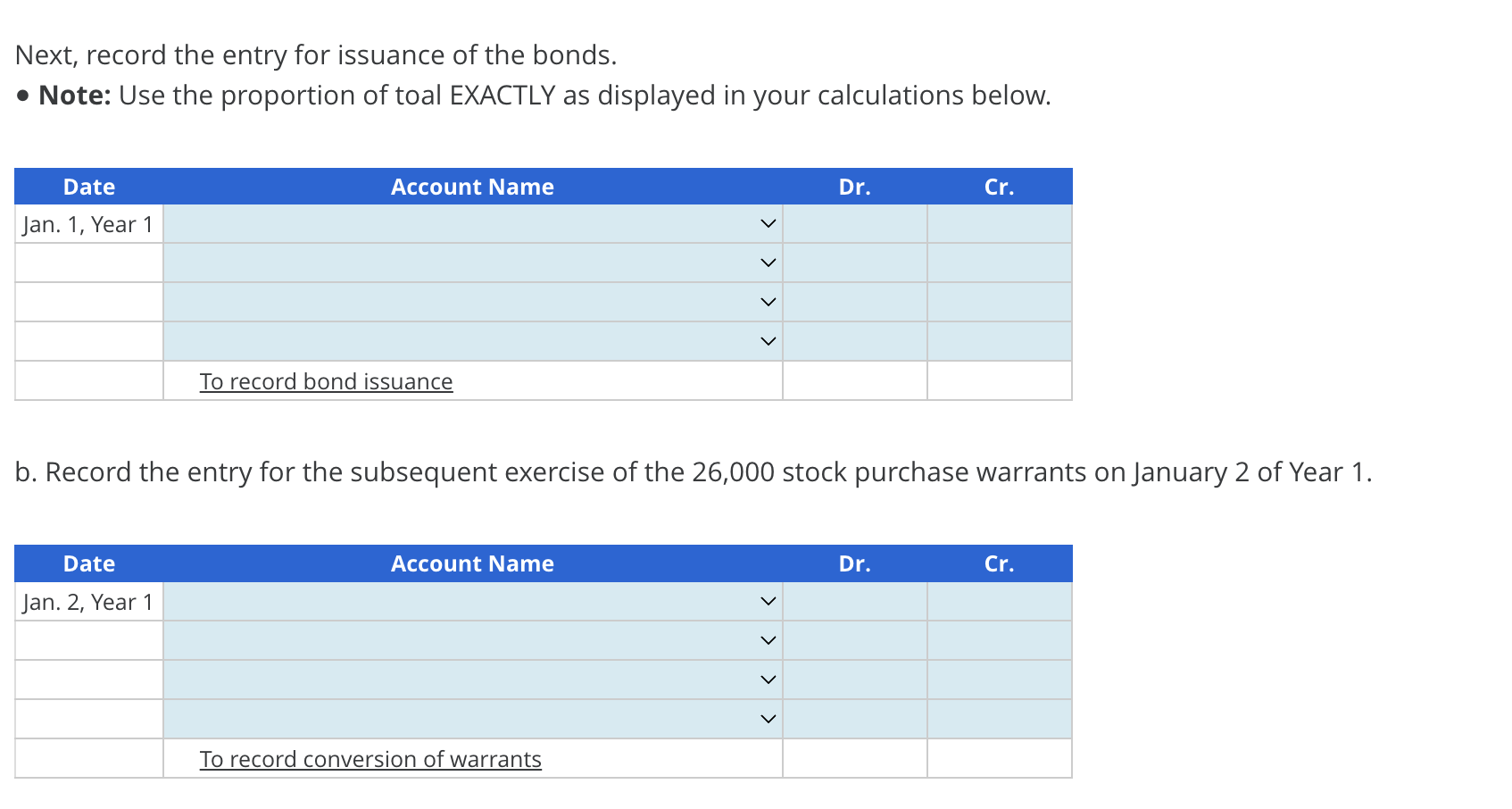Image resolution: width=1512 pixels, height=809 pixels.
Task: Expand the fourth account dropdown in the first table
Action: (768, 340)
